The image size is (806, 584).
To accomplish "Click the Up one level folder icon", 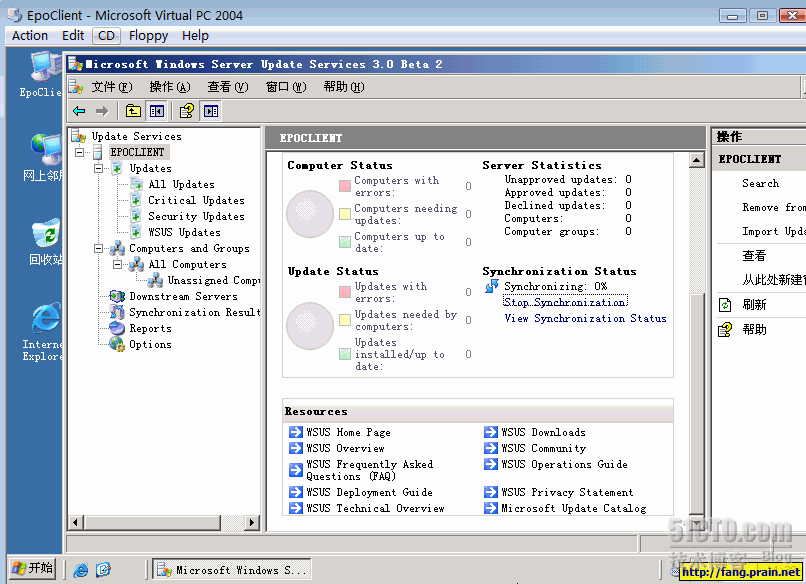I will (x=133, y=111).
